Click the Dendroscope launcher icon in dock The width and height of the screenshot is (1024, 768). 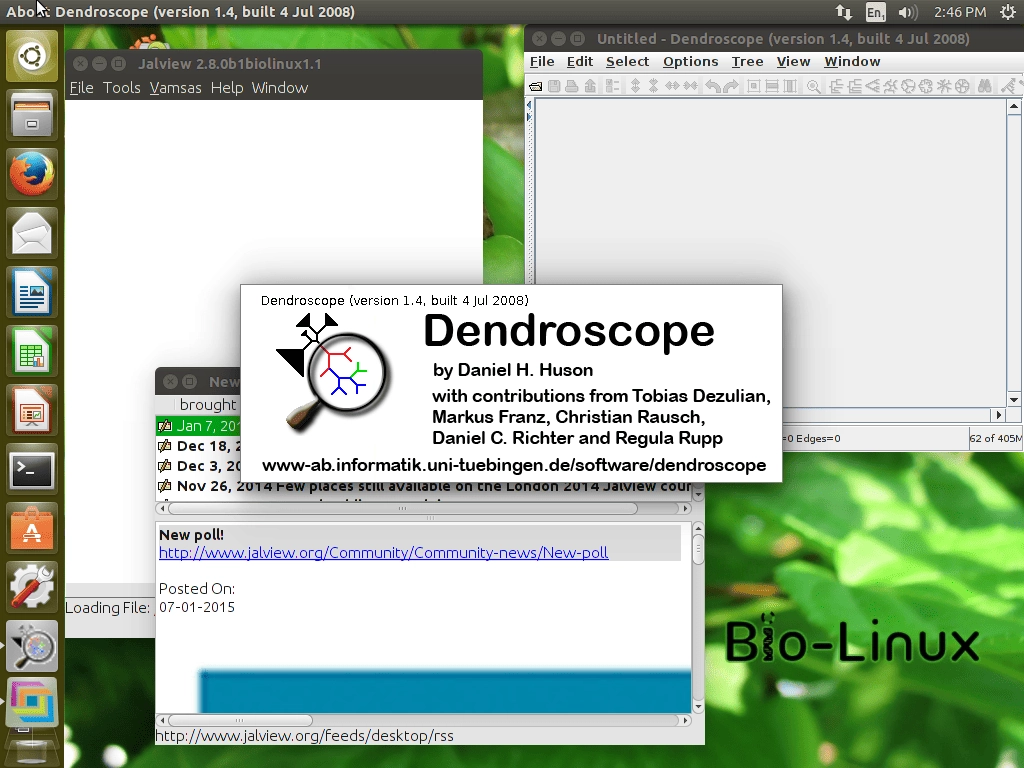pos(32,645)
